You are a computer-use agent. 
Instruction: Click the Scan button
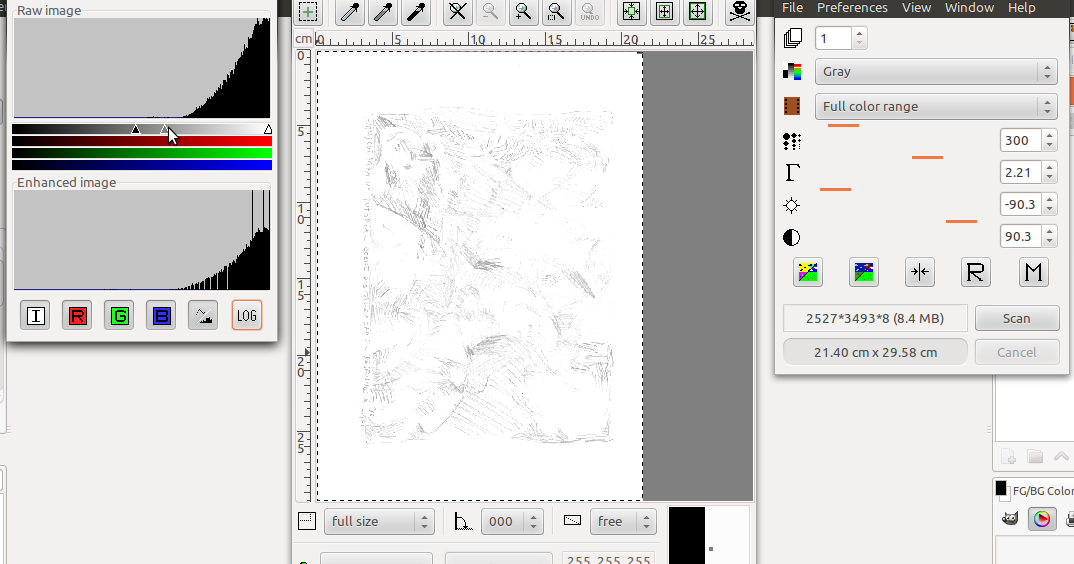click(1016, 318)
